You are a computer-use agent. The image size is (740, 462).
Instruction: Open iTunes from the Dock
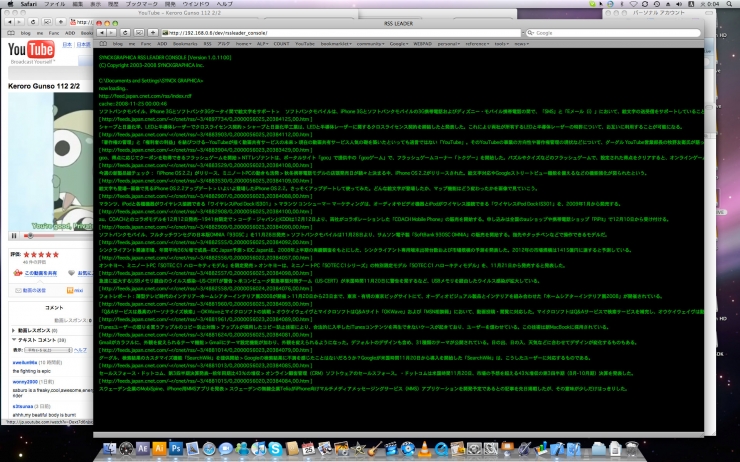tap(259, 448)
